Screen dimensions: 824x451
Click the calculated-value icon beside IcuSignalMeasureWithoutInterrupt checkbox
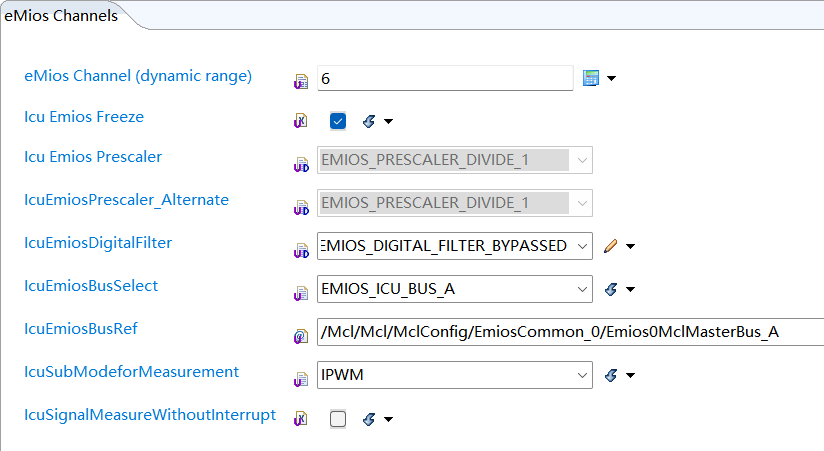pos(368,420)
